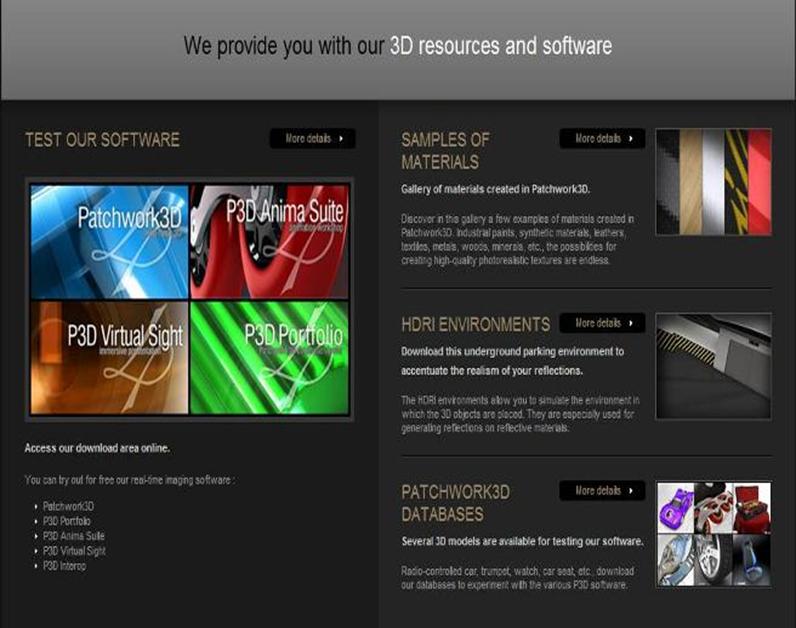Click 'Access our download area online.' text
The image size is (796, 628).
click(x=97, y=448)
